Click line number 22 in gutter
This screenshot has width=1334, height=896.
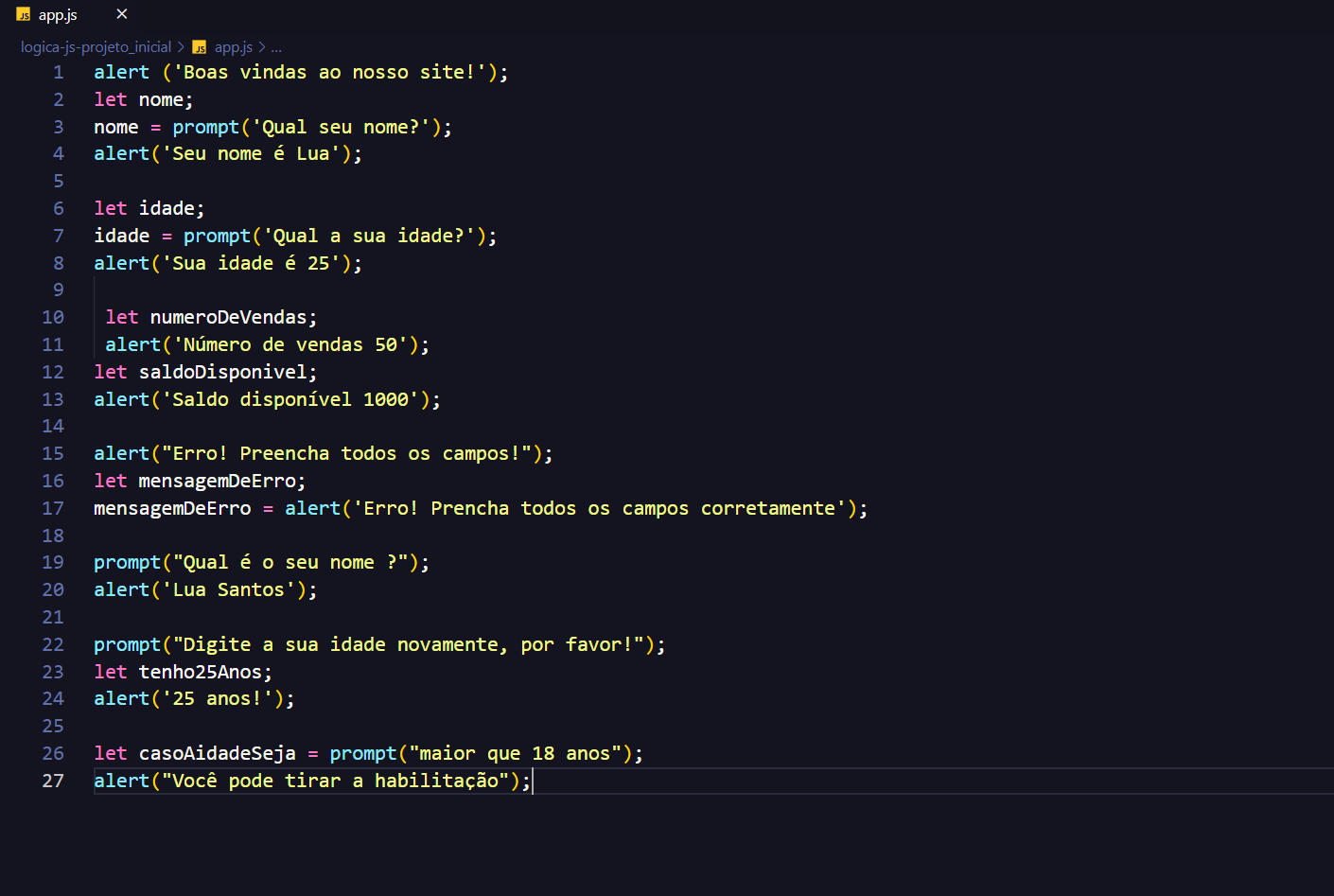pyautogui.click(x=53, y=644)
